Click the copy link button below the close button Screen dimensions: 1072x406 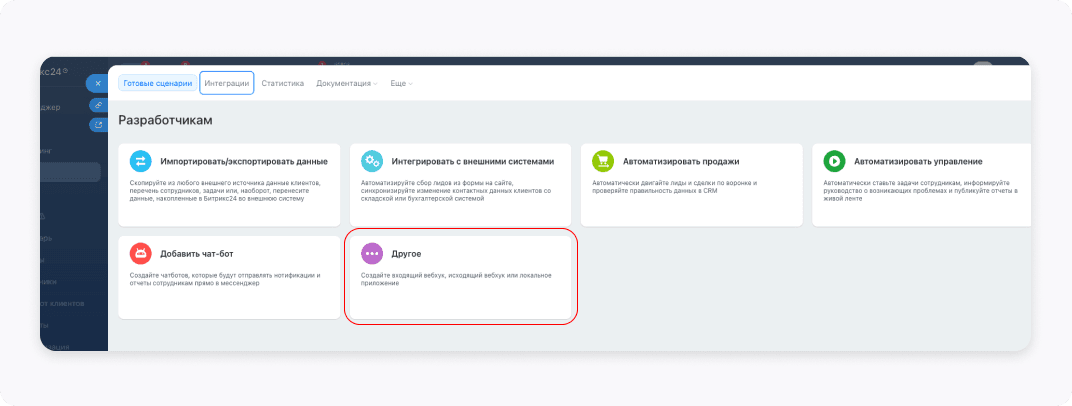click(99, 105)
